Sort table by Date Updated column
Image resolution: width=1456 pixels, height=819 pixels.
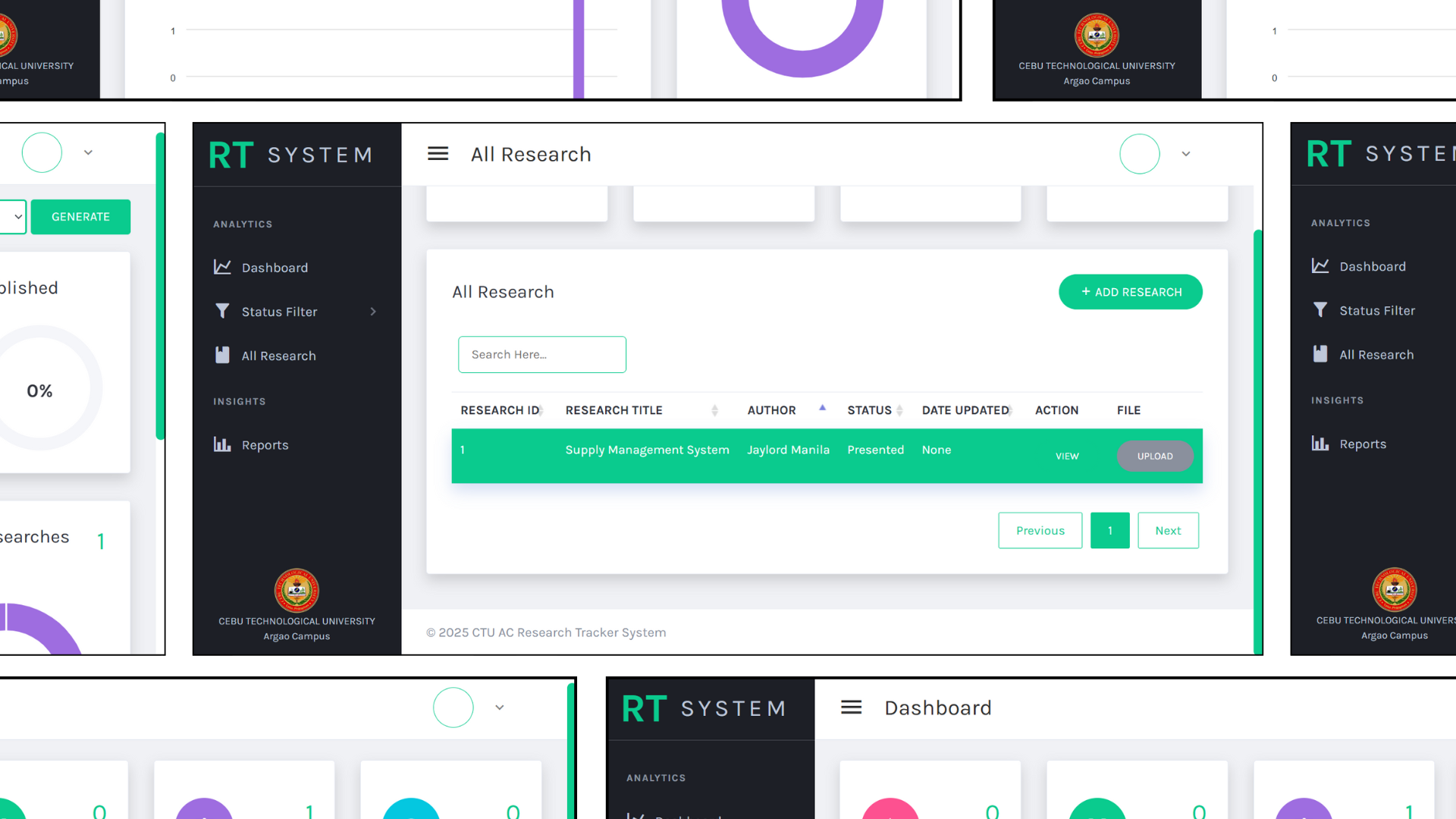coord(968,410)
